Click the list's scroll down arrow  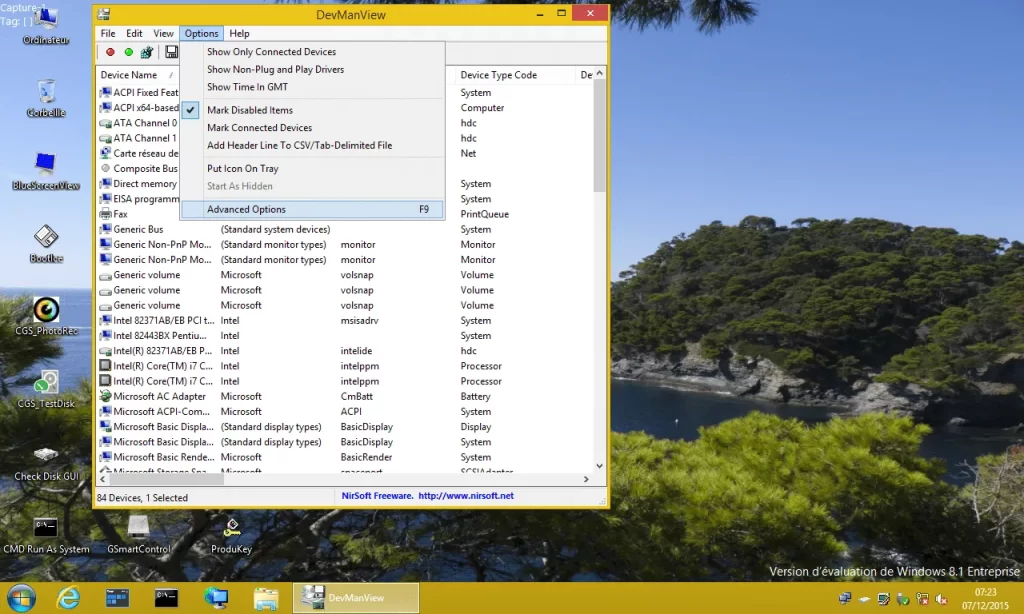[600, 466]
